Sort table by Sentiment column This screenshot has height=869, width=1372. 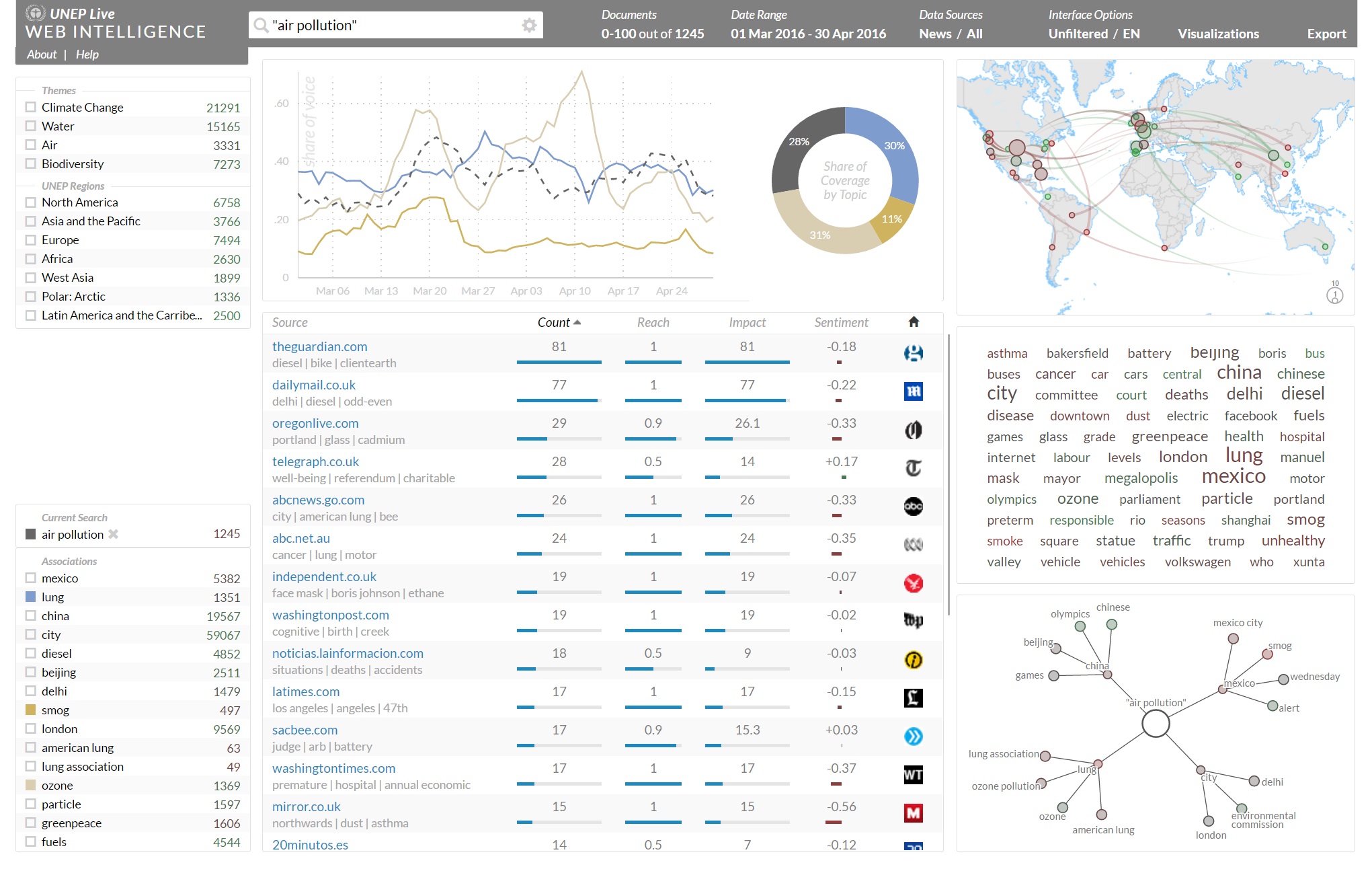[x=841, y=322]
